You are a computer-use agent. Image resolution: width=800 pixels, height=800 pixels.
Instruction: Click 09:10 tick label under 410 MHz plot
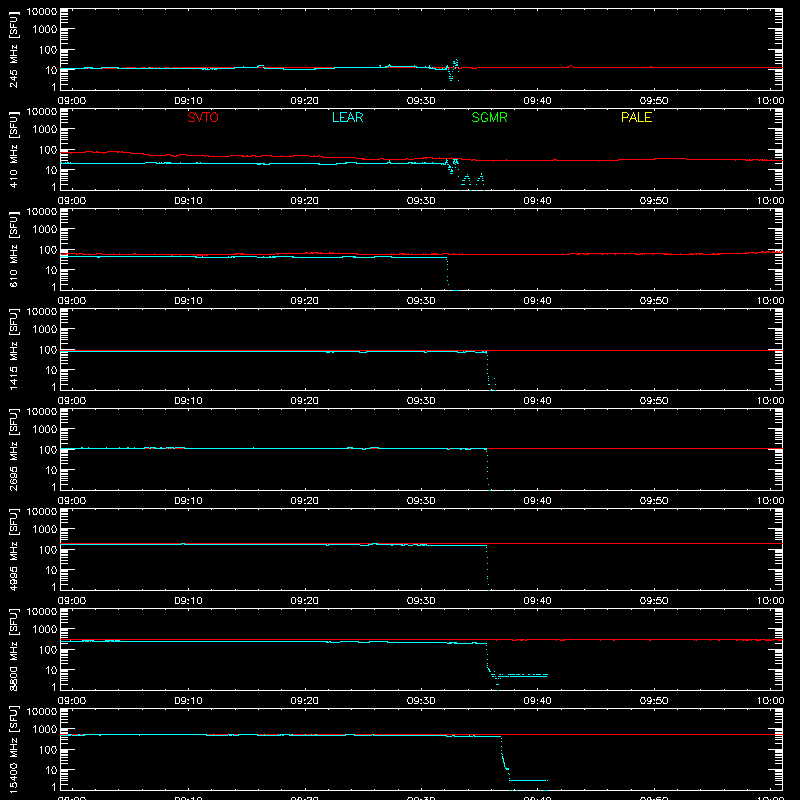(x=188, y=201)
